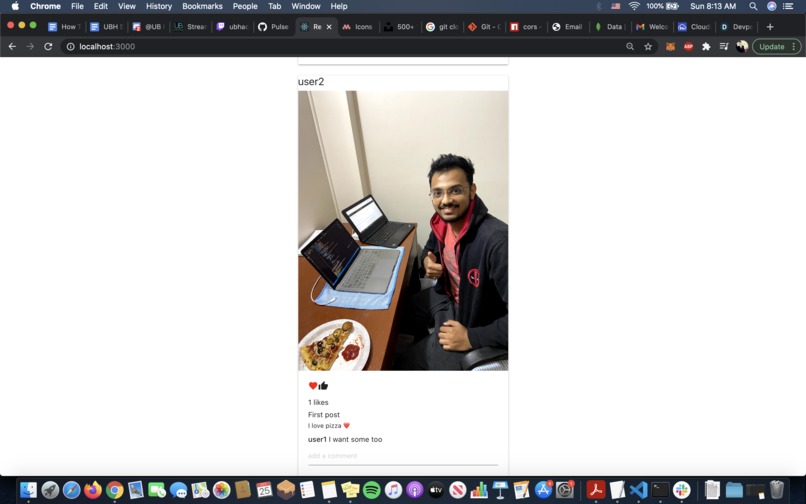Click the Chrome profile avatar
Viewport: 806px width, 504px height.
742,46
